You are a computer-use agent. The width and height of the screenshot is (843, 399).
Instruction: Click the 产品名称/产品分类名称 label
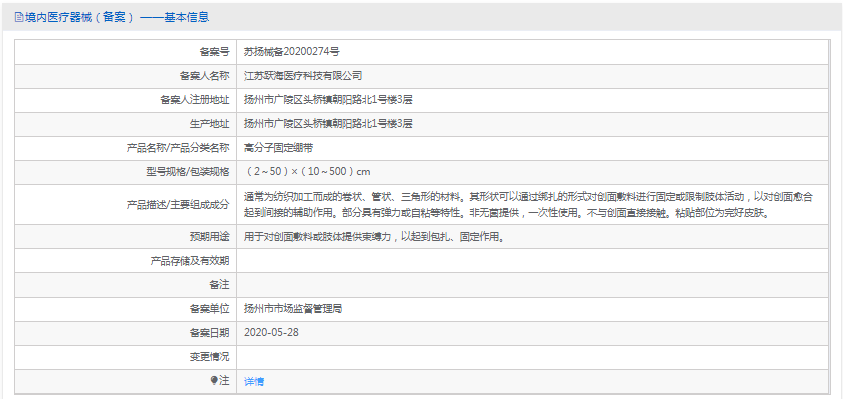tap(178, 148)
